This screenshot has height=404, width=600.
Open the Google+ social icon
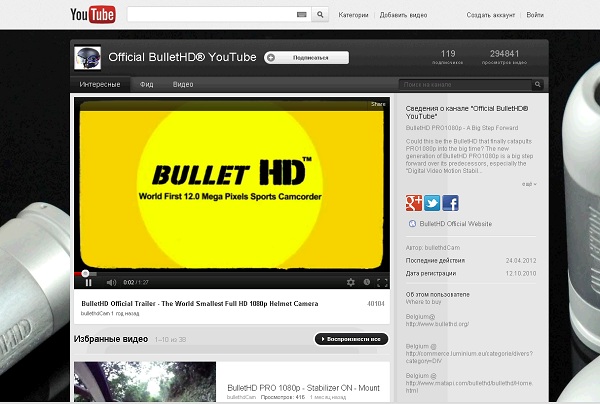414,203
